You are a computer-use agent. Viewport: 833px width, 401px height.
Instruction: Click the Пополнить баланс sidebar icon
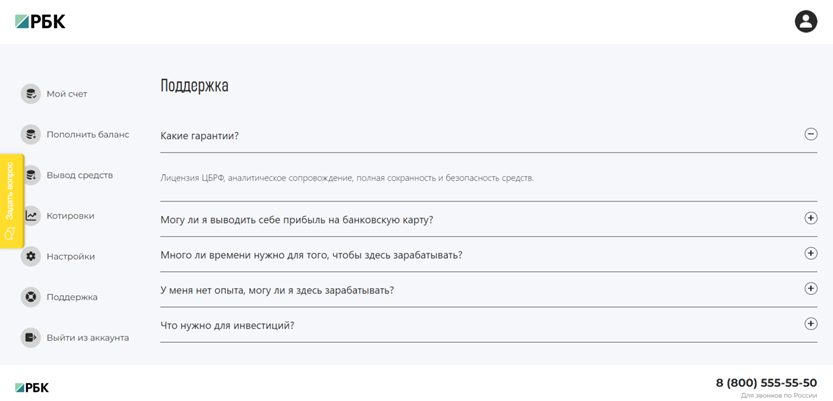(31, 134)
